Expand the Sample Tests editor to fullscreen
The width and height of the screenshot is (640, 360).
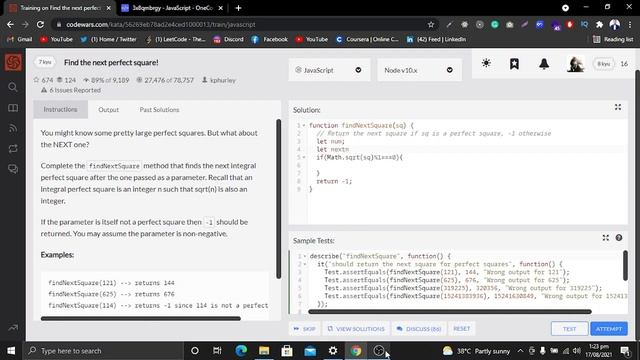(605, 238)
